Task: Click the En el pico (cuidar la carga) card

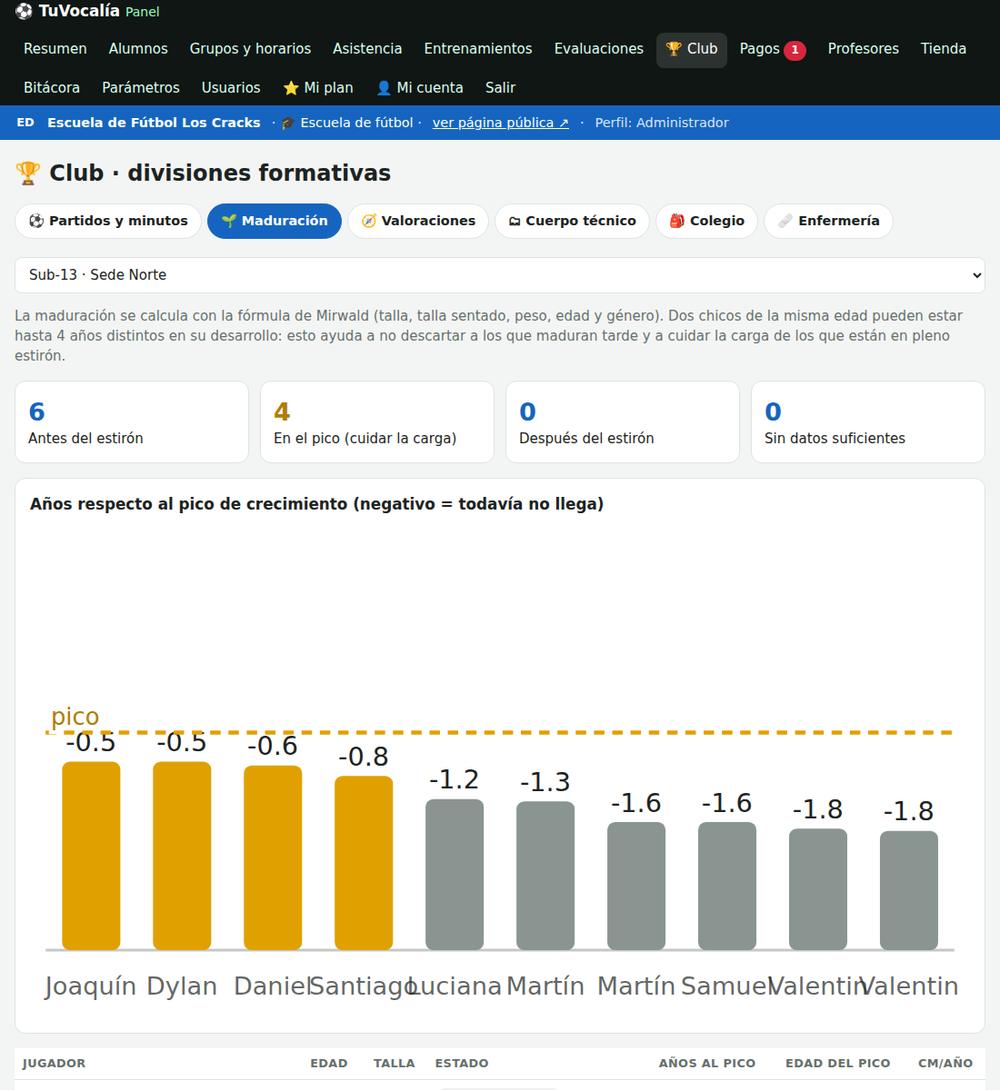Action: pos(377,422)
